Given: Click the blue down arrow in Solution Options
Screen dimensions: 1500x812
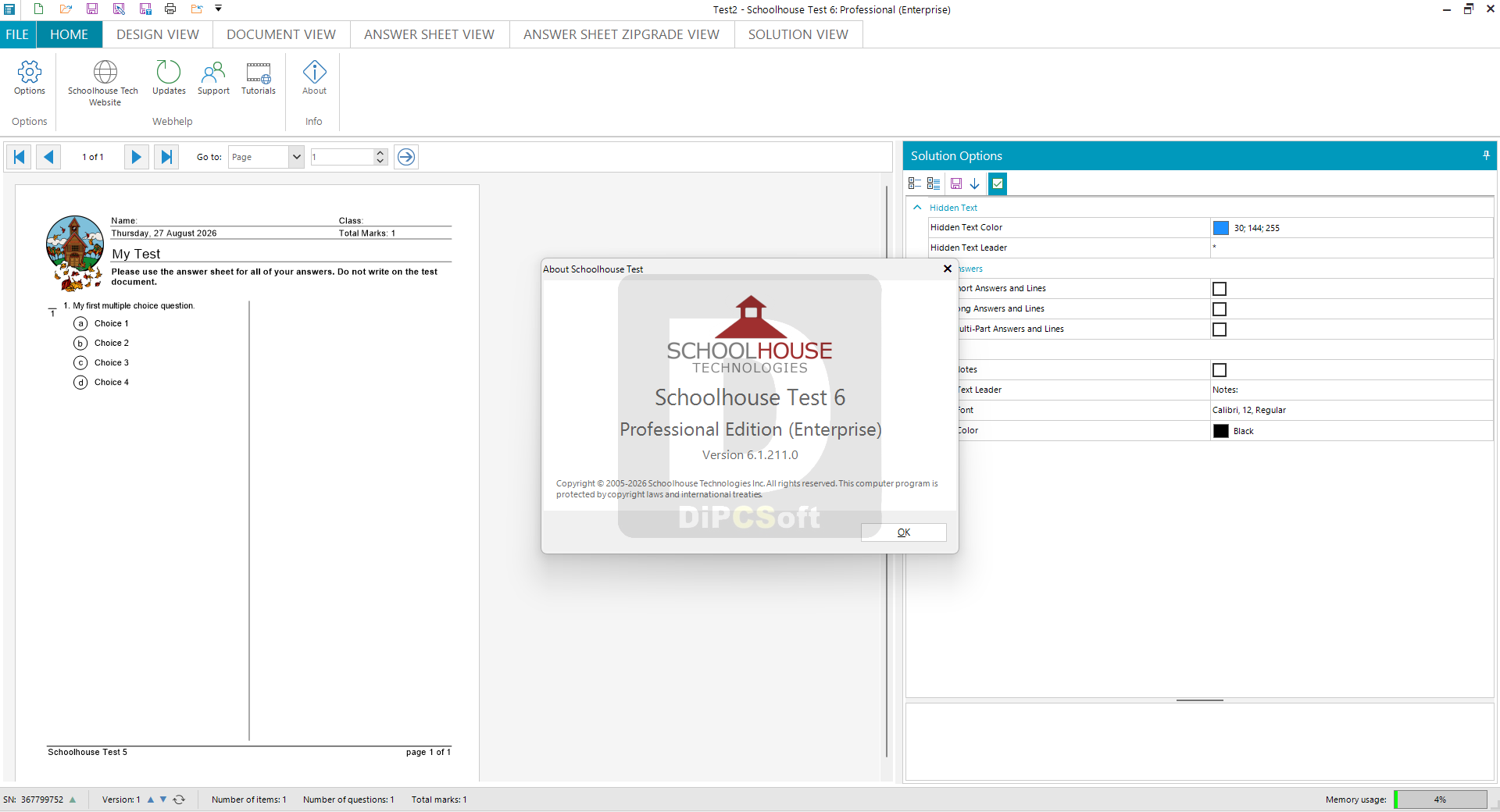Looking at the screenshot, I should 975,183.
